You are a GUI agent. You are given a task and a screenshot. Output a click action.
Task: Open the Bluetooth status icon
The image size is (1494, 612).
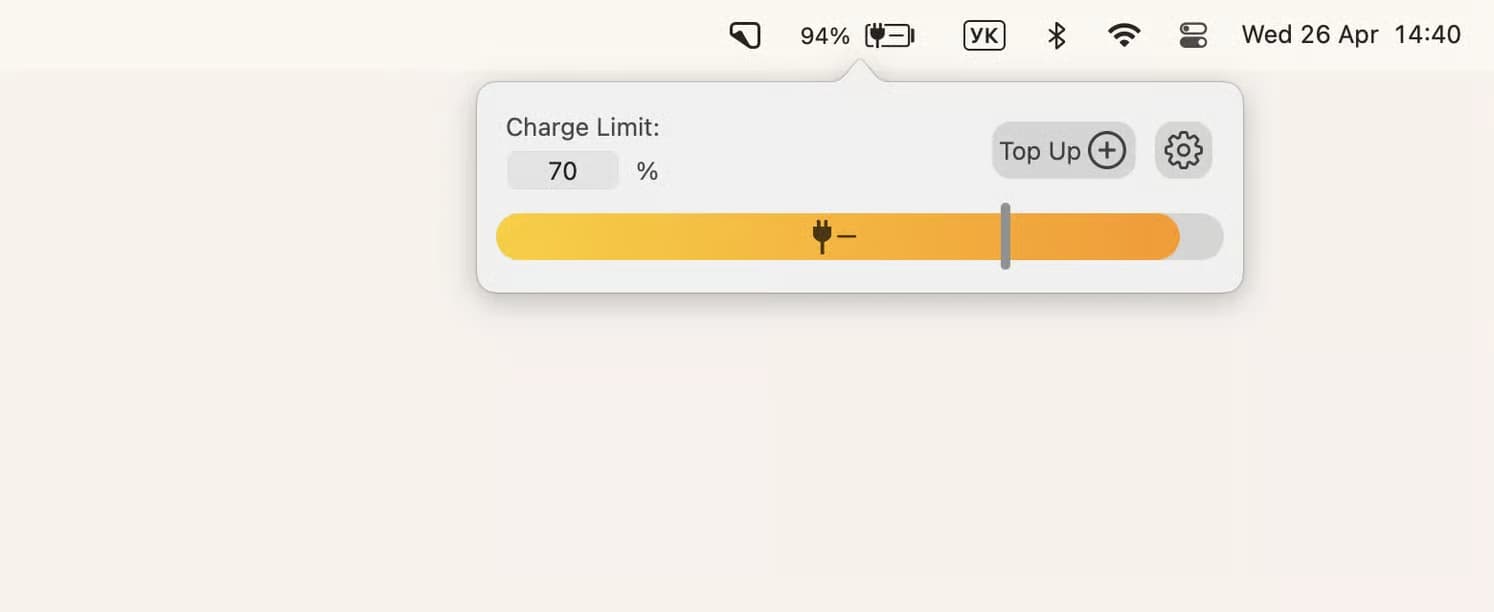(1056, 36)
